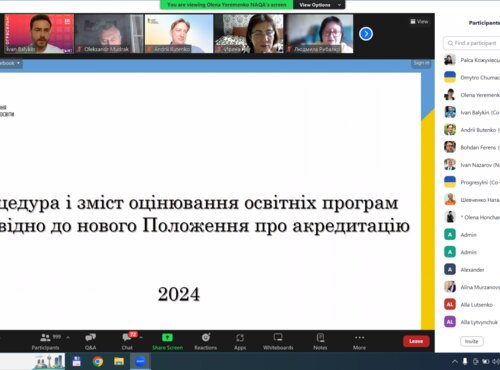
Task: Select Ivan Nazarov in the participant list
Action: [472, 165]
